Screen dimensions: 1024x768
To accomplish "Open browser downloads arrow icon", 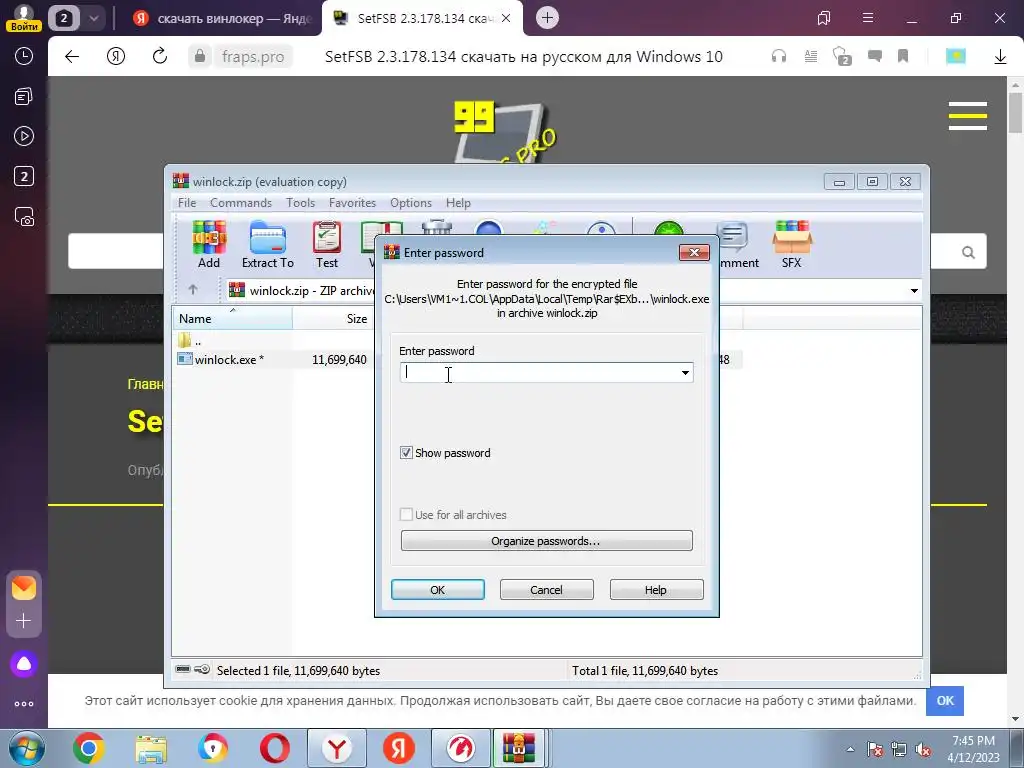I will 1000,57.
